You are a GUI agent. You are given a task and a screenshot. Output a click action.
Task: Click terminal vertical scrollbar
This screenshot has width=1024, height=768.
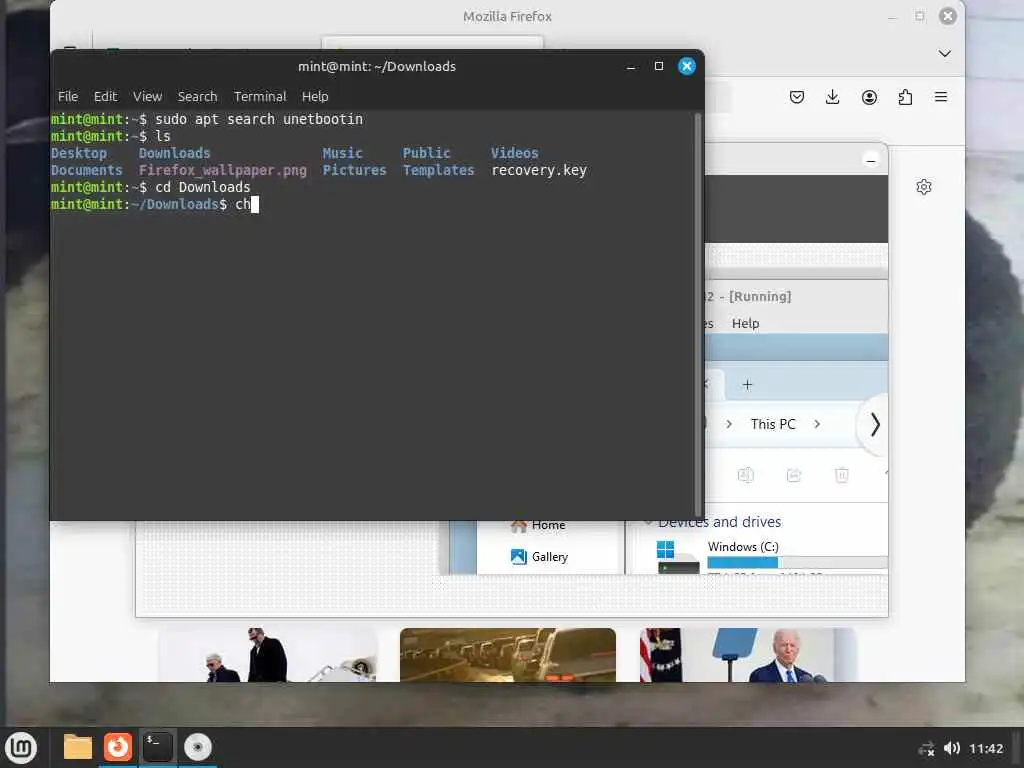coord(698,315)
